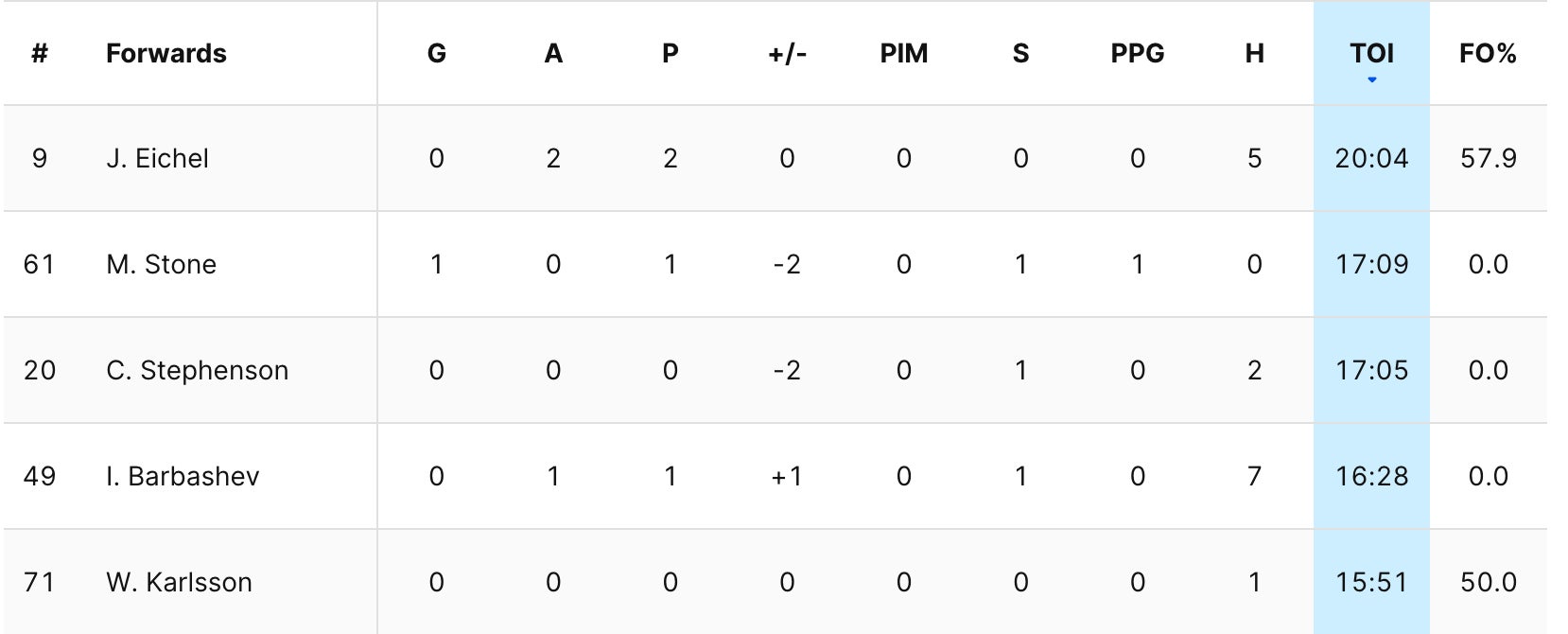Open player J. Eichel

[157, 158]
